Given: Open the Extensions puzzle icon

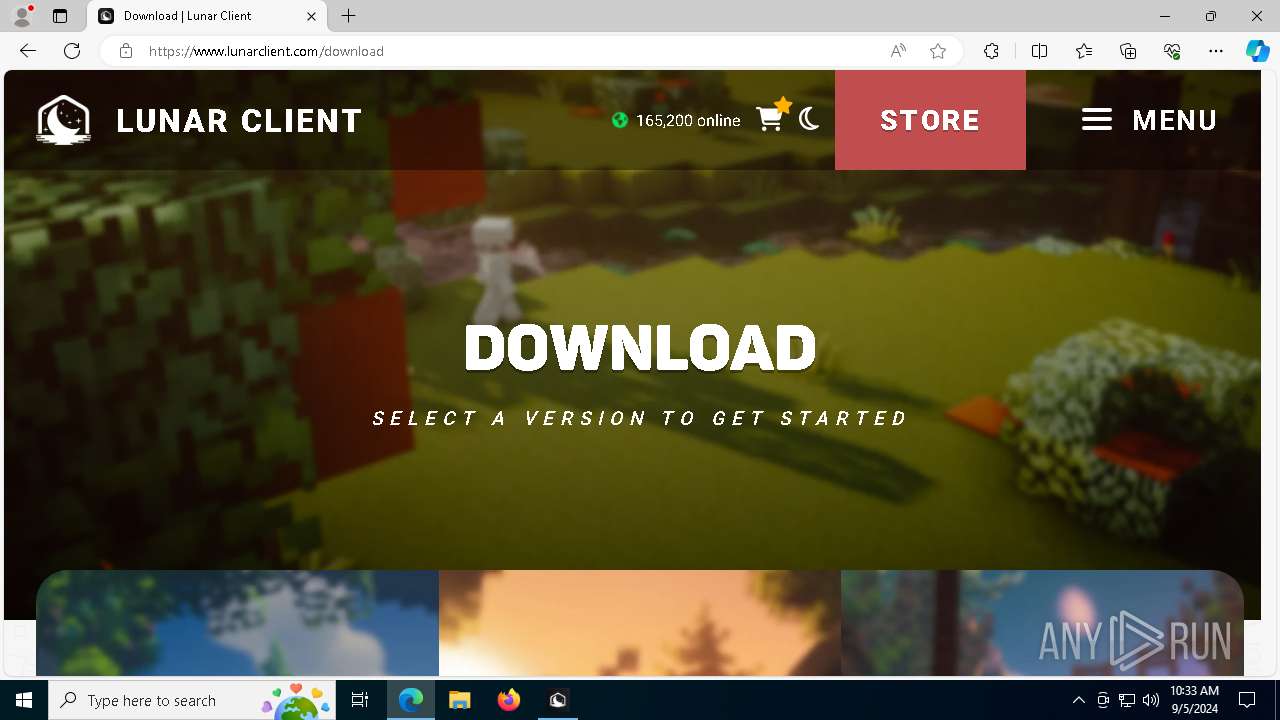Looking at the screenshot, I should coord(991,51).
